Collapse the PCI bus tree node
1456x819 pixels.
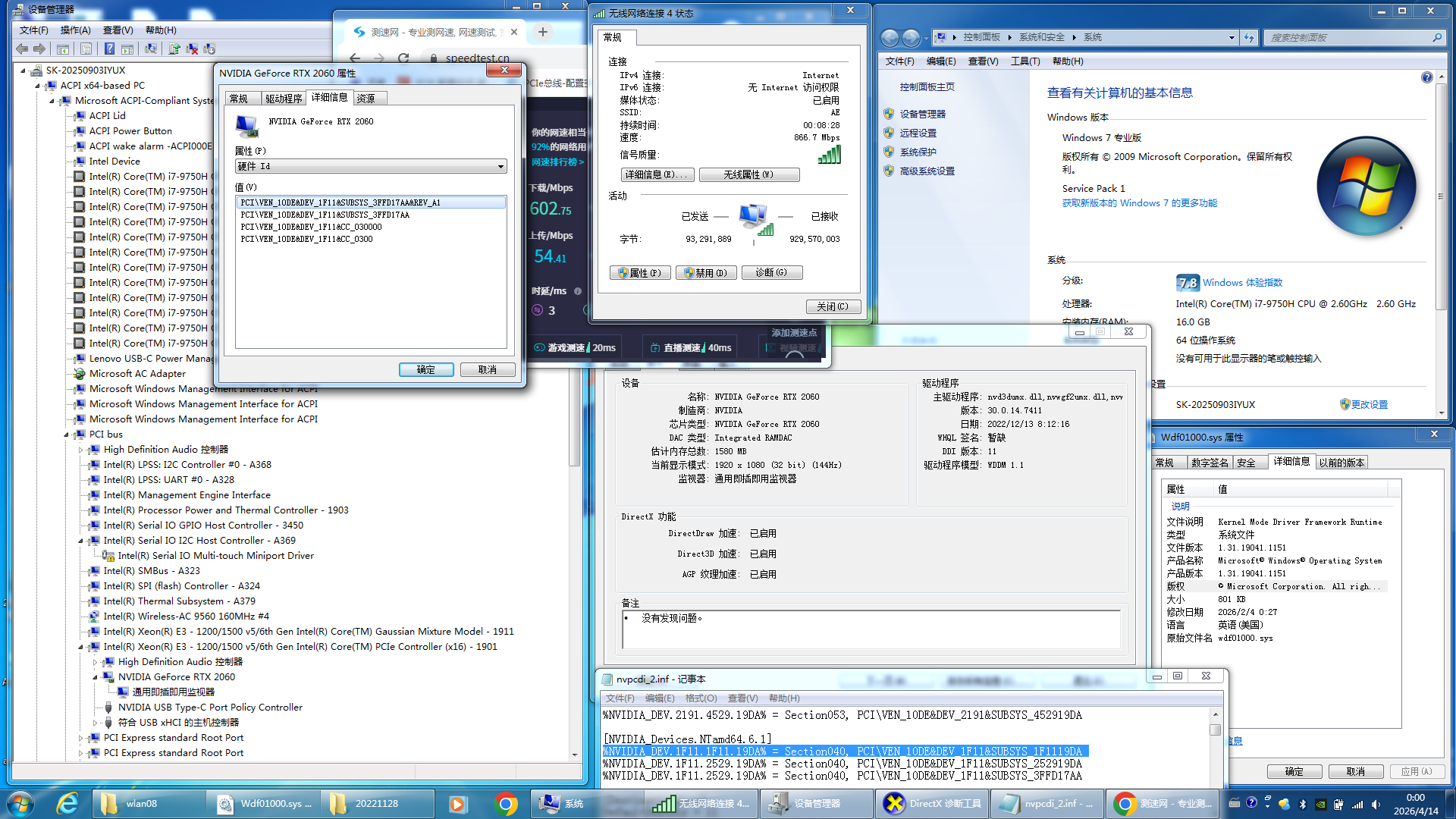(x=66, y=435)
